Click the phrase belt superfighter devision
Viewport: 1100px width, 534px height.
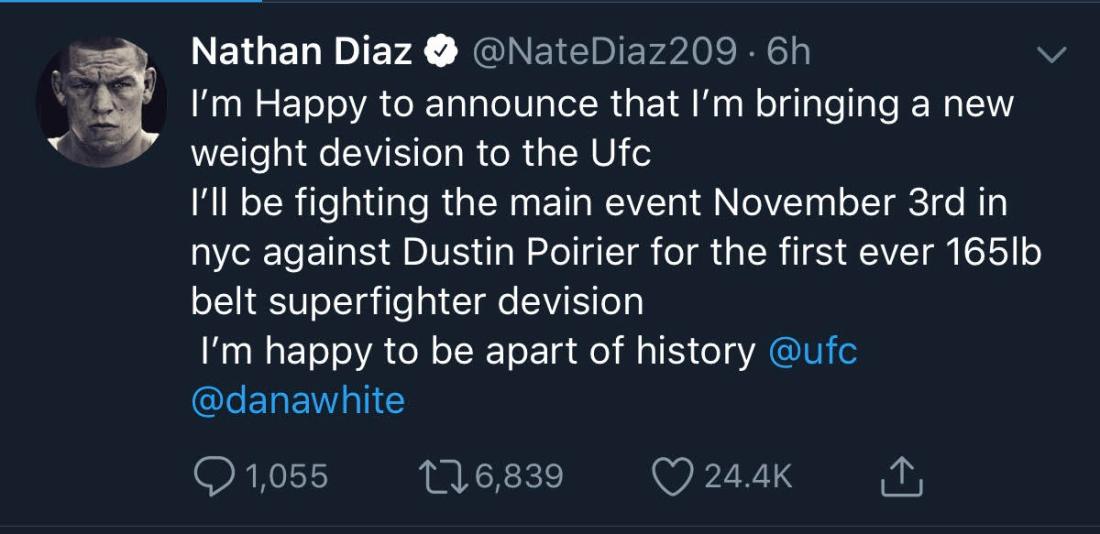pos(417,301)
